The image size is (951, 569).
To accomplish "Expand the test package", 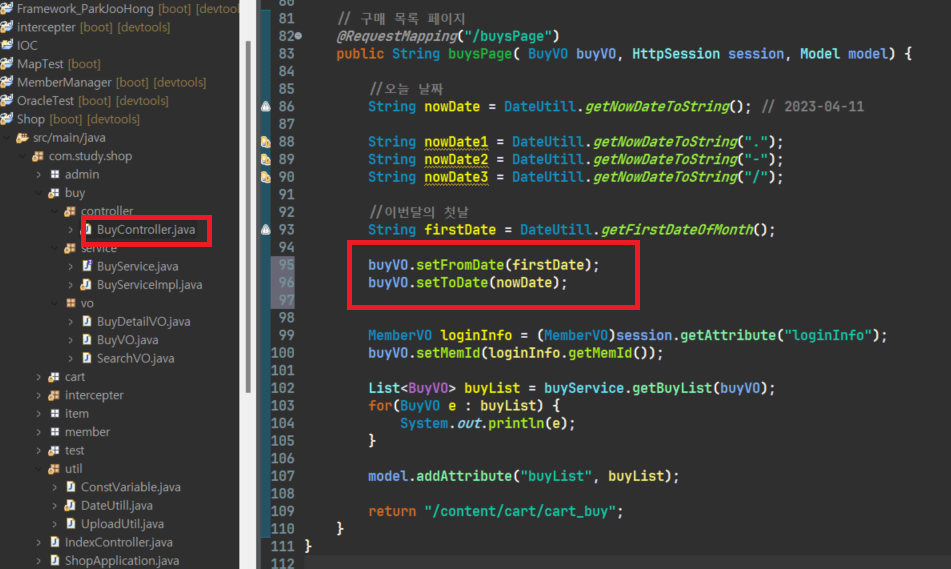I will pos(39,451).
